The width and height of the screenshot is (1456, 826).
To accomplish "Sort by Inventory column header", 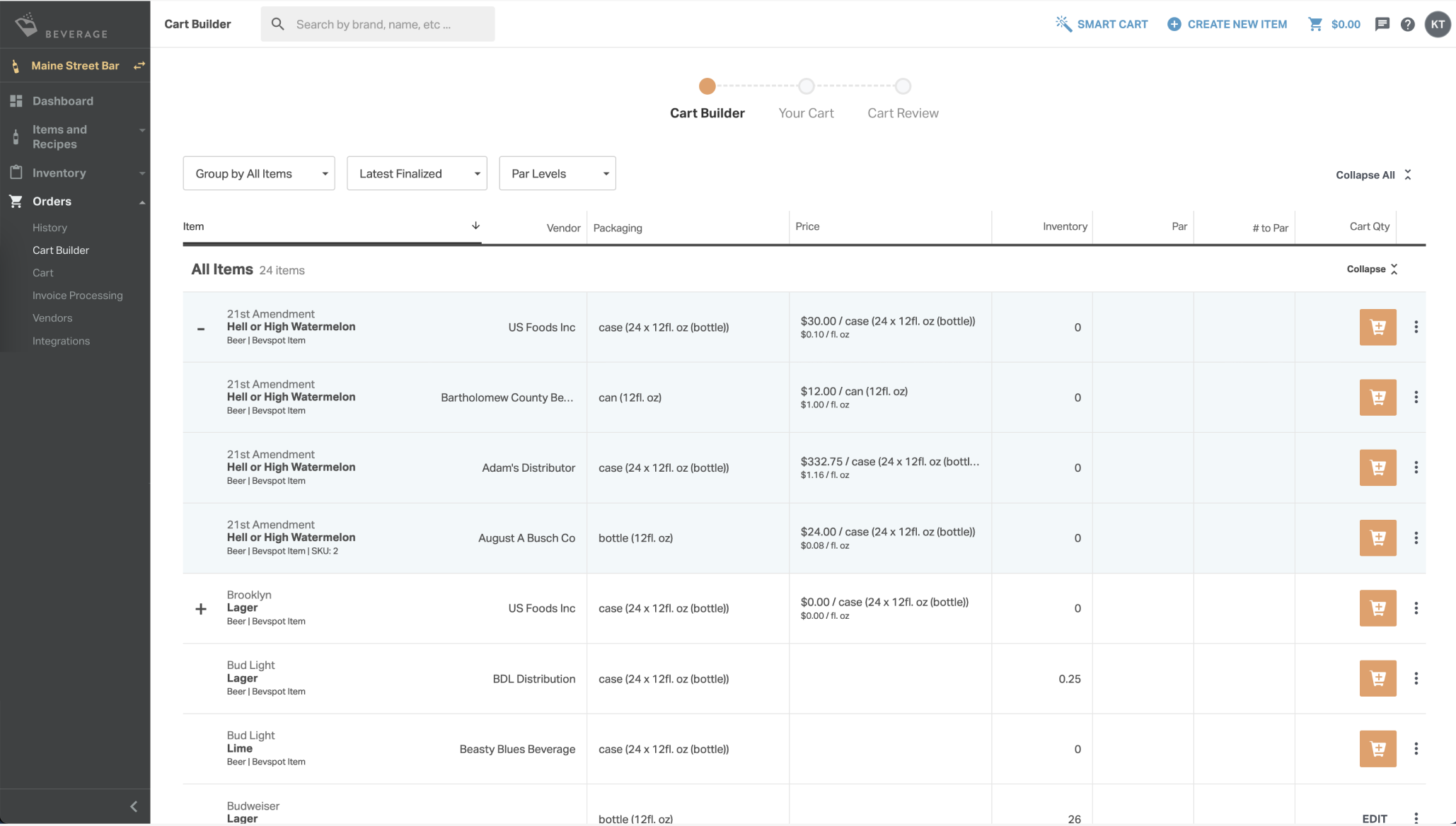I will [x=1065, y=226].
